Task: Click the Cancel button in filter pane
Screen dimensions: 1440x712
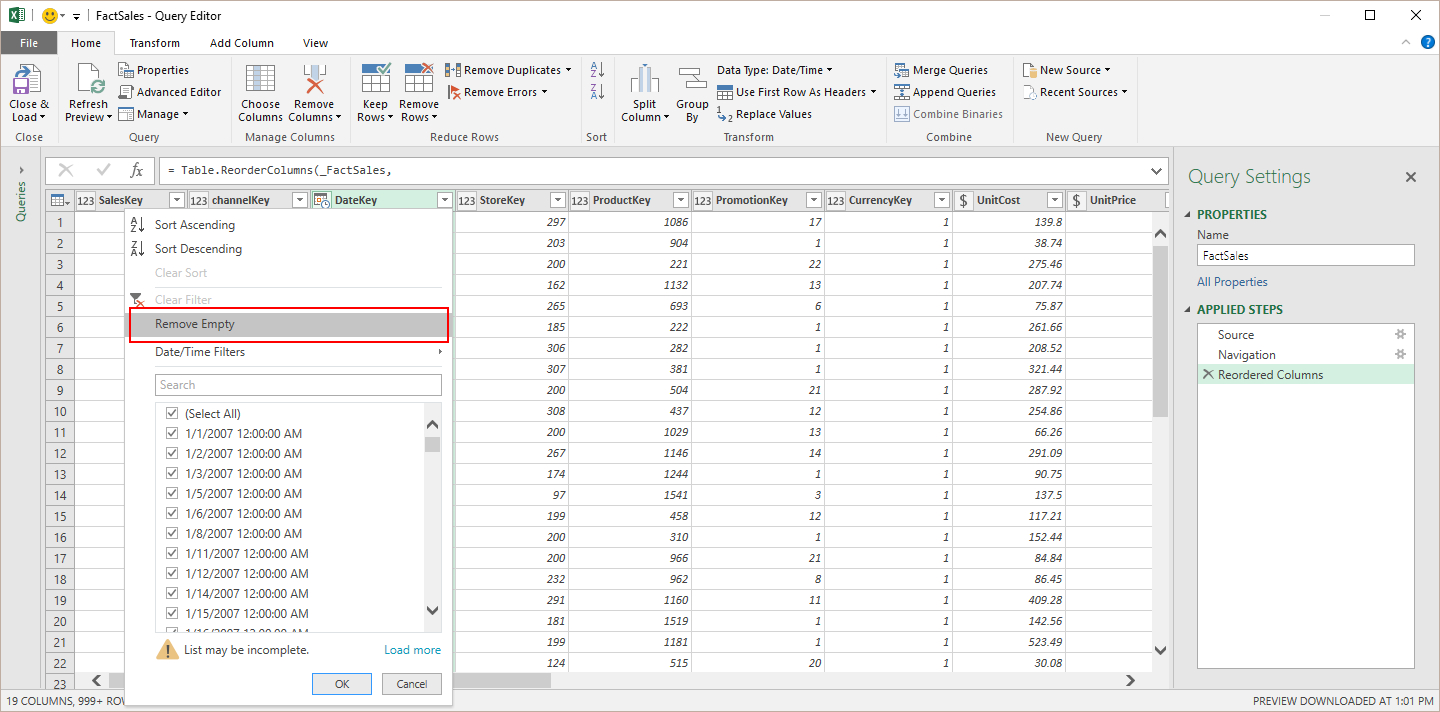Action: tap(411, 683)
